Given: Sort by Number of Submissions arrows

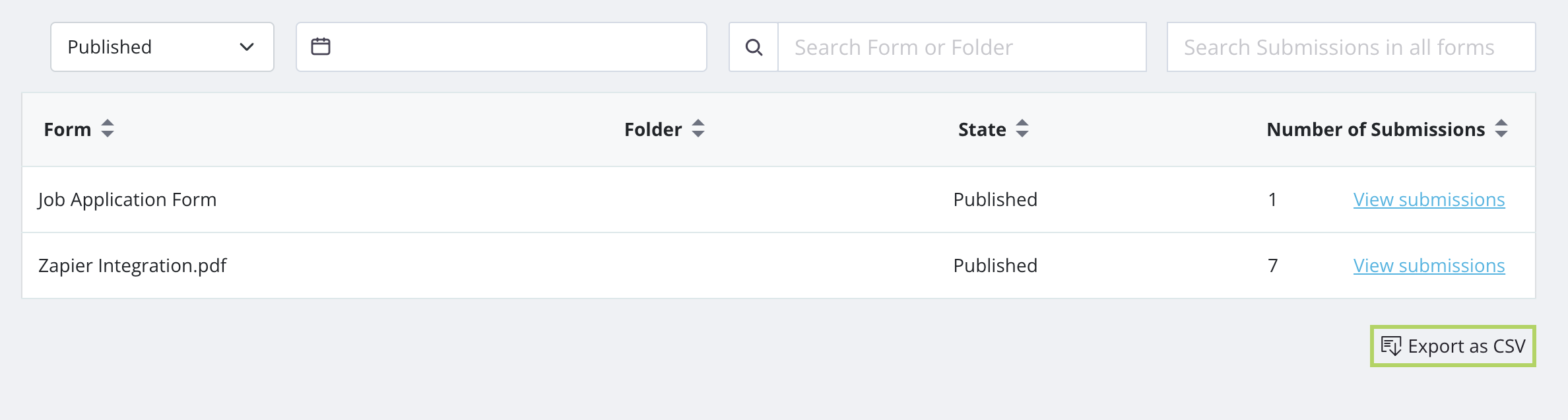Looking at the screenshot, I should pyautogui.click(x=1501, y=129).
